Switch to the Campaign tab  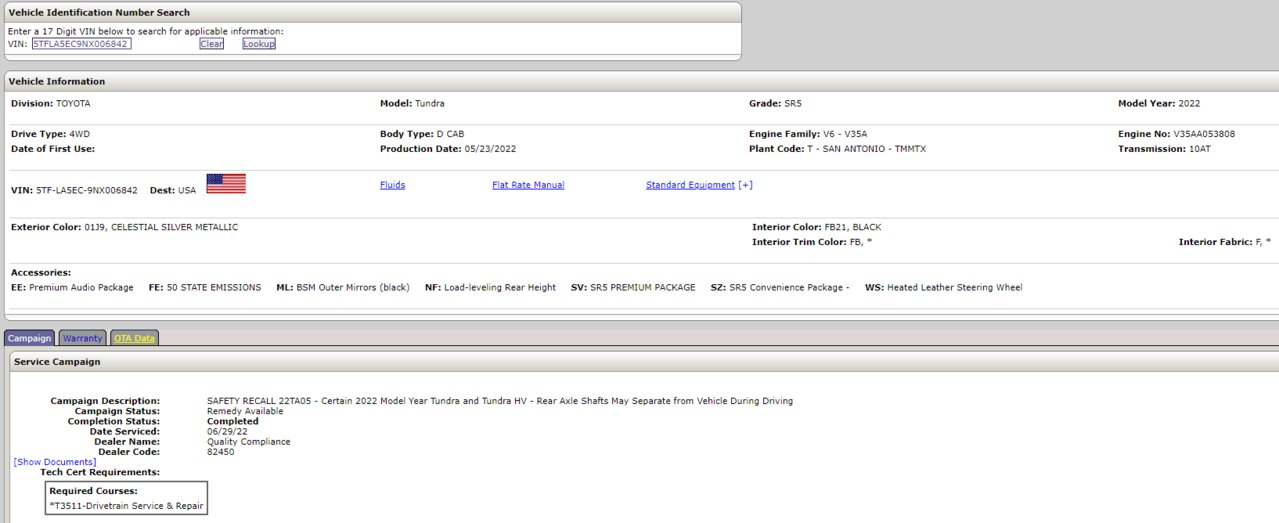29,338
